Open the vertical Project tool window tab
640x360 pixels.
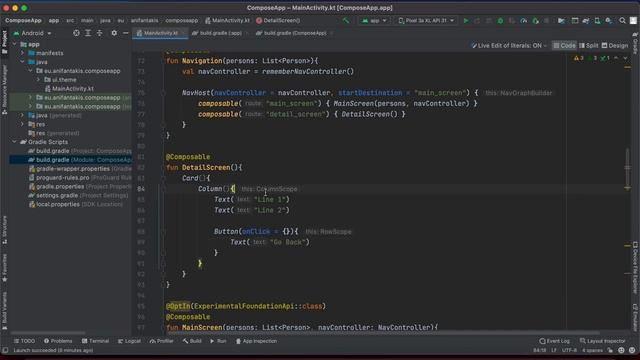tap(4, 42)
